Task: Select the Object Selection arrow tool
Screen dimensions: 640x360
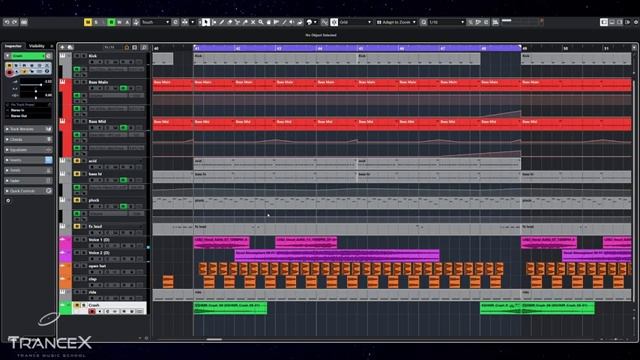Action: [x=206, y=22]
